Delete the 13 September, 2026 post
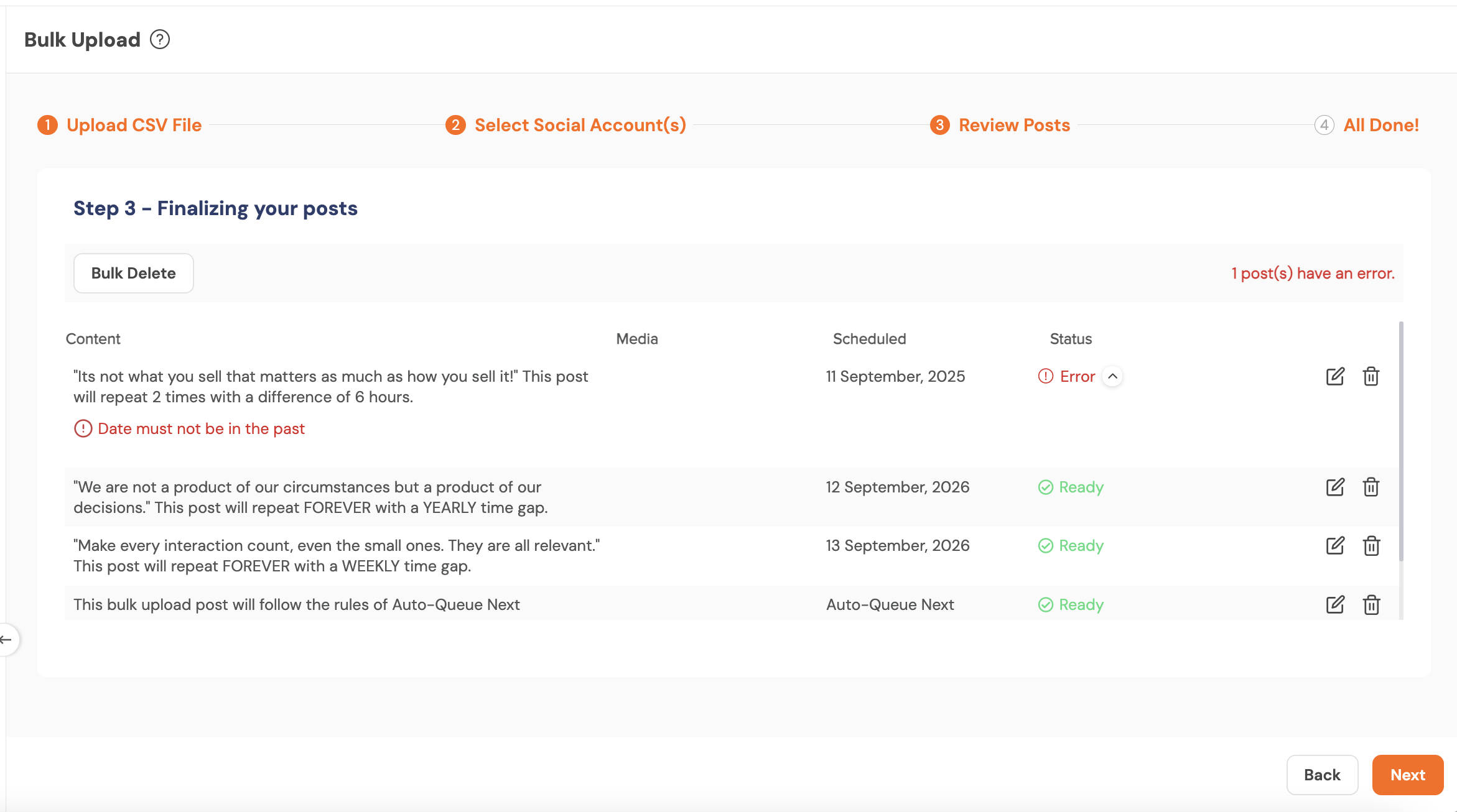The image size is (1457, 812). (x=1371, y=546)
